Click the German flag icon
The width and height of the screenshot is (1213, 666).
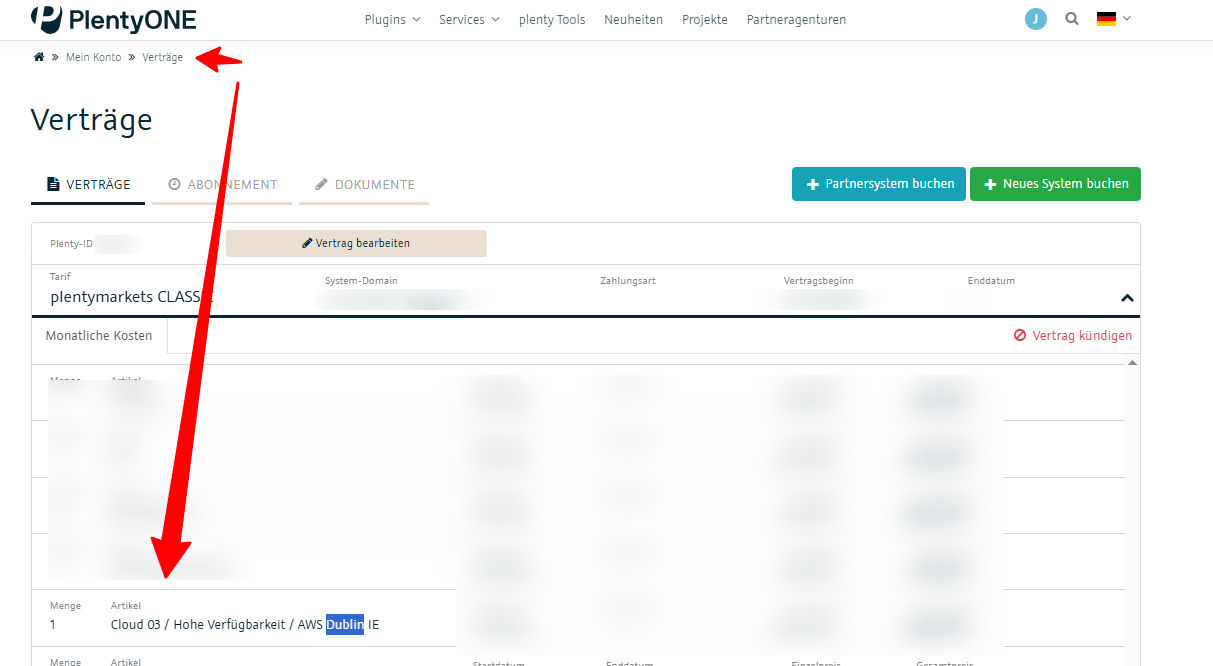click(1106, 19)
